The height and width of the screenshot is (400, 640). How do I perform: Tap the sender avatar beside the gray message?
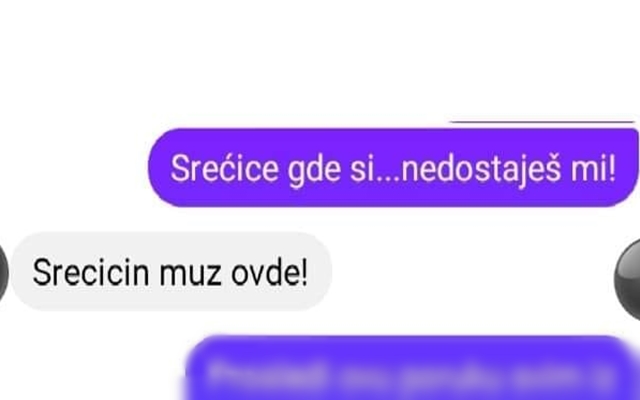point(4,271)
